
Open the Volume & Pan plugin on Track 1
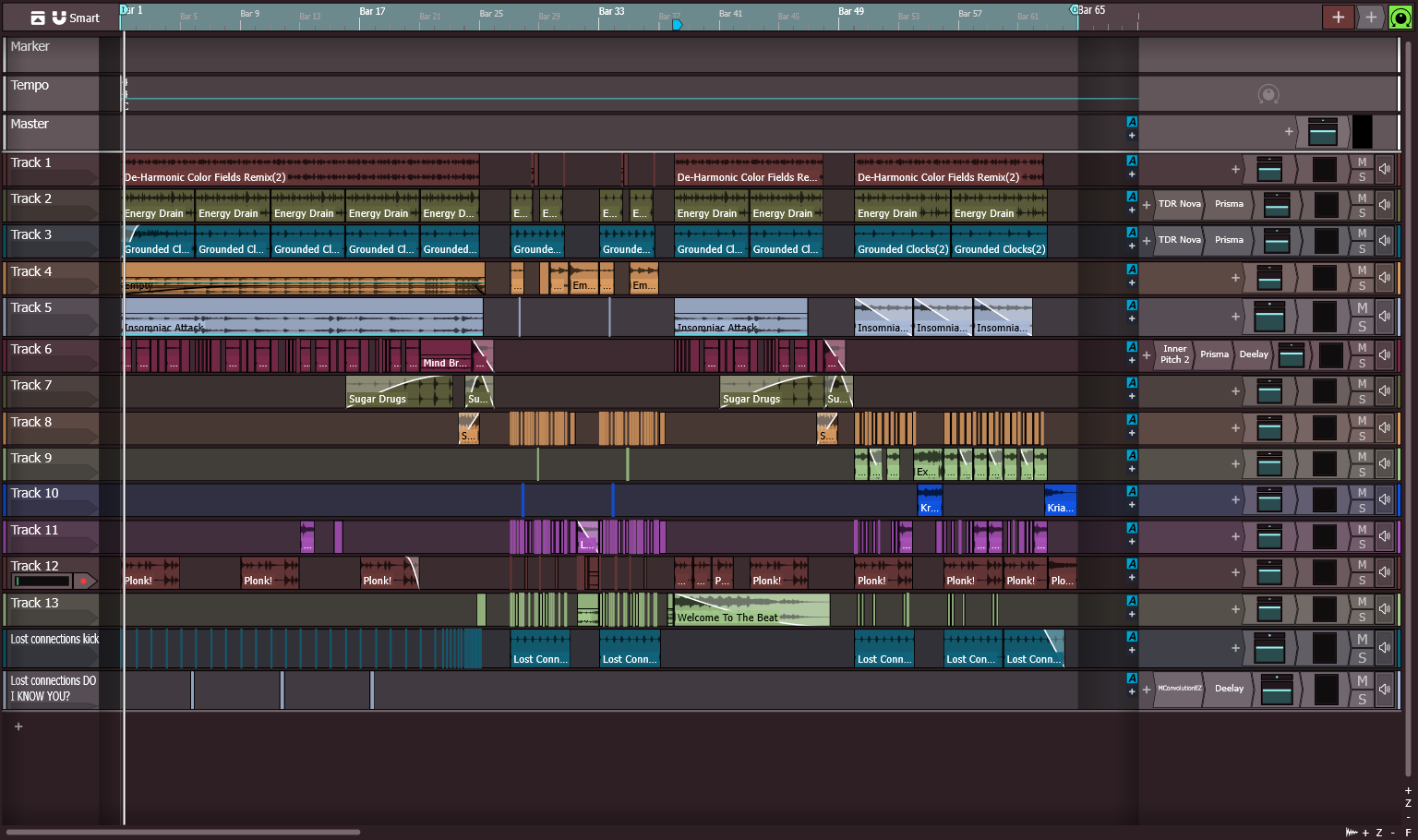tap(1269, 169)
